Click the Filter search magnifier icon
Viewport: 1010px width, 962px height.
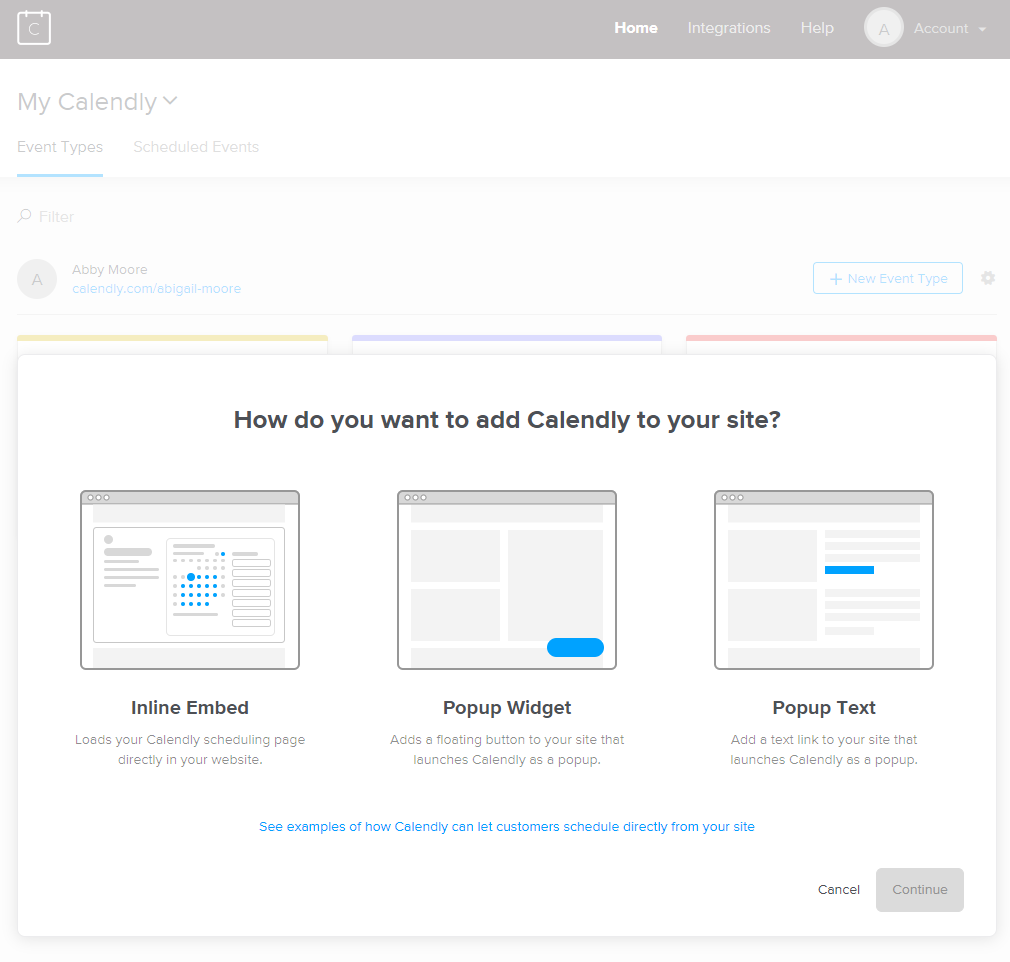click(x=24, y=216)
